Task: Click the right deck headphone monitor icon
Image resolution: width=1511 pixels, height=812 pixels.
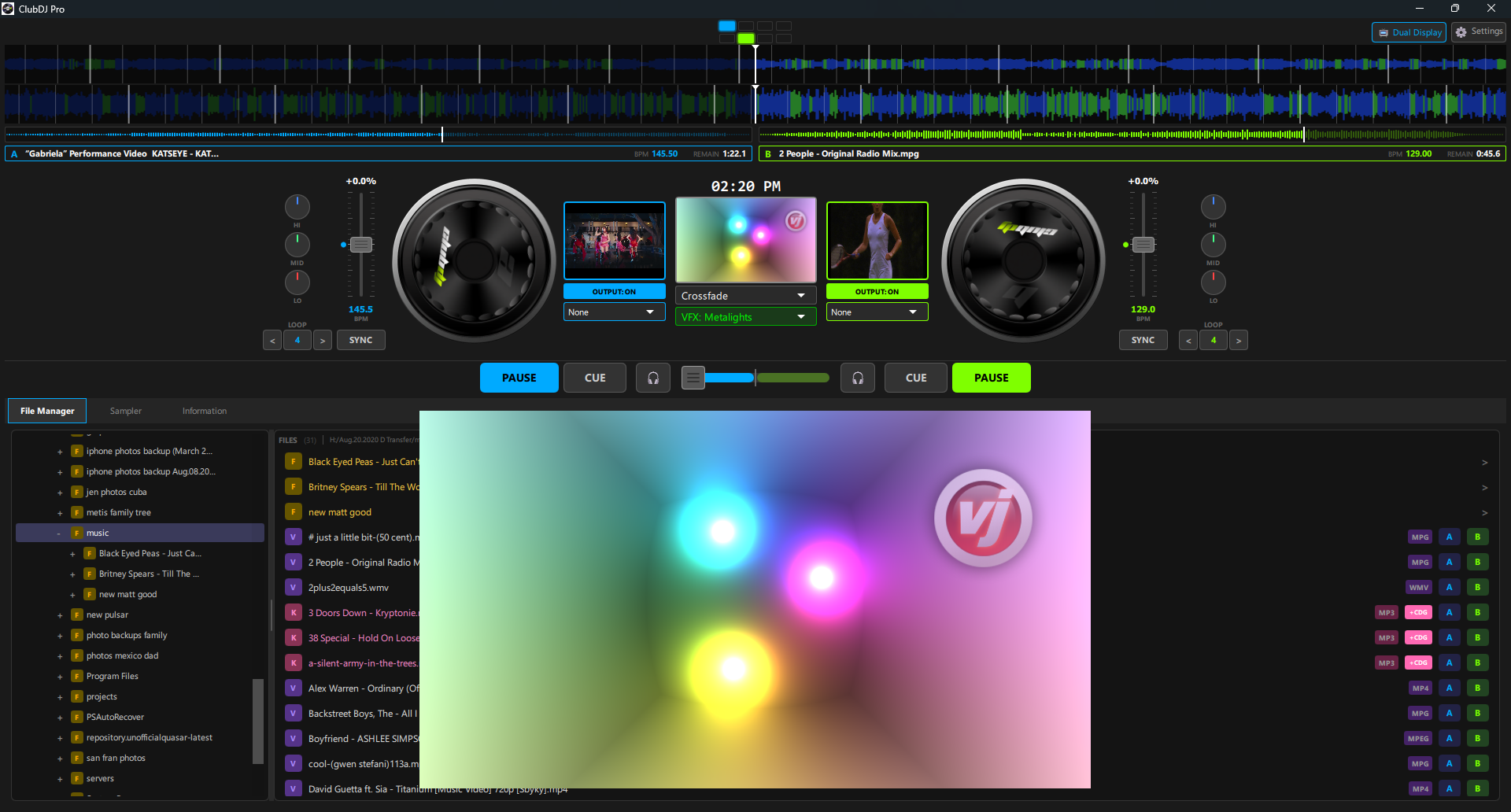Action: 857,378
